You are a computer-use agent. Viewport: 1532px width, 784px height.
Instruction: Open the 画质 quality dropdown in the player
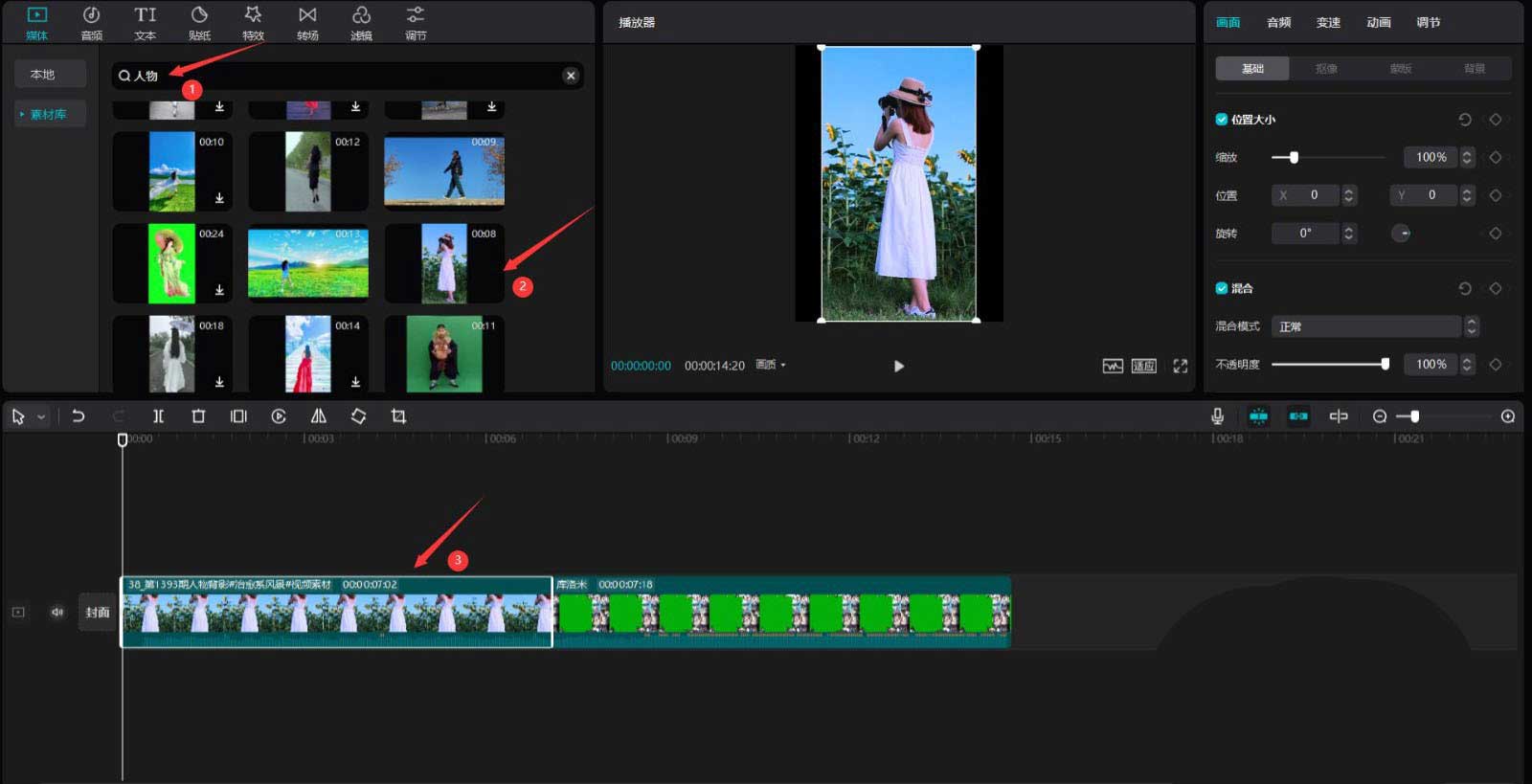point(770,365)
